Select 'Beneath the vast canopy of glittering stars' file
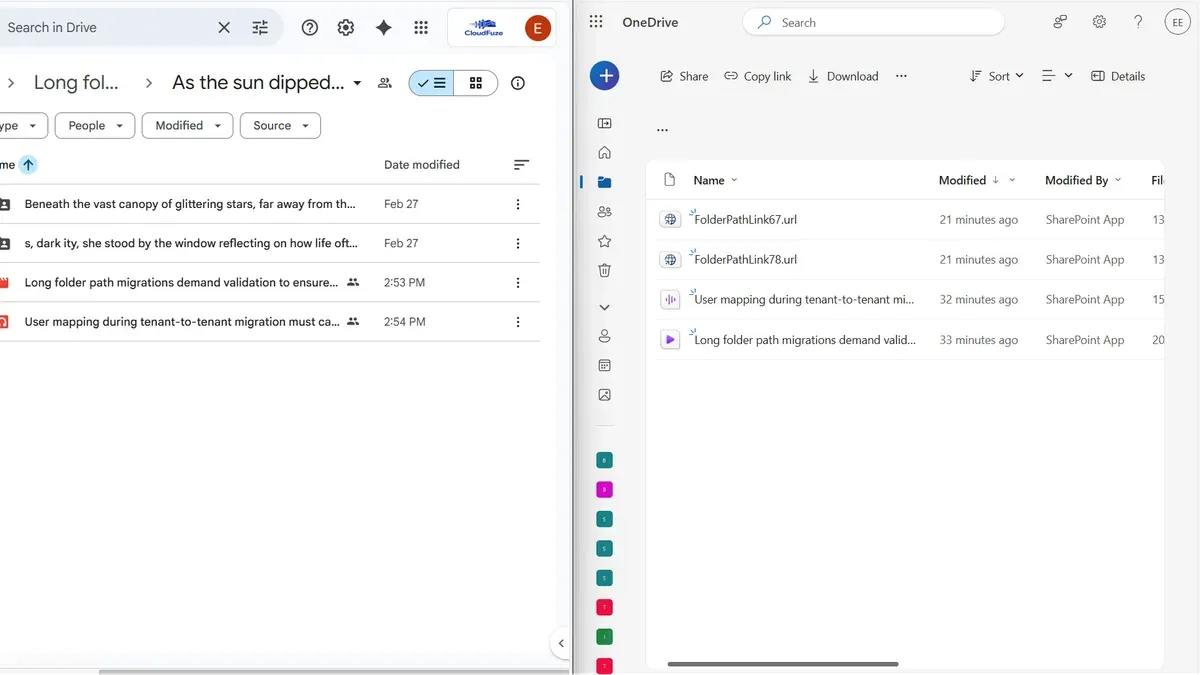 click(270, 204)
